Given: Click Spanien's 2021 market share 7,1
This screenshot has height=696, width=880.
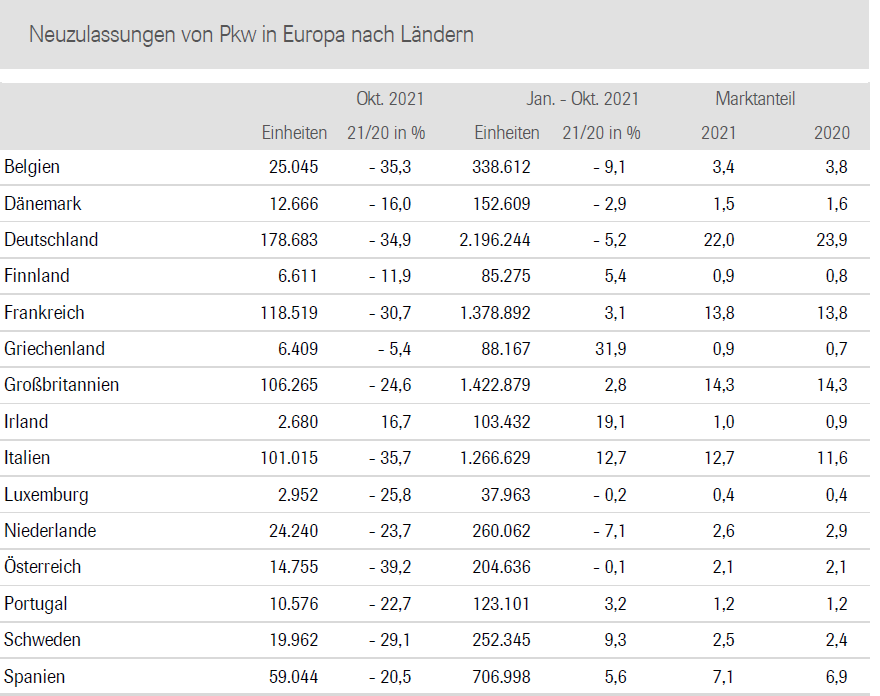Looking at the screenshot, I should (722, 676).
